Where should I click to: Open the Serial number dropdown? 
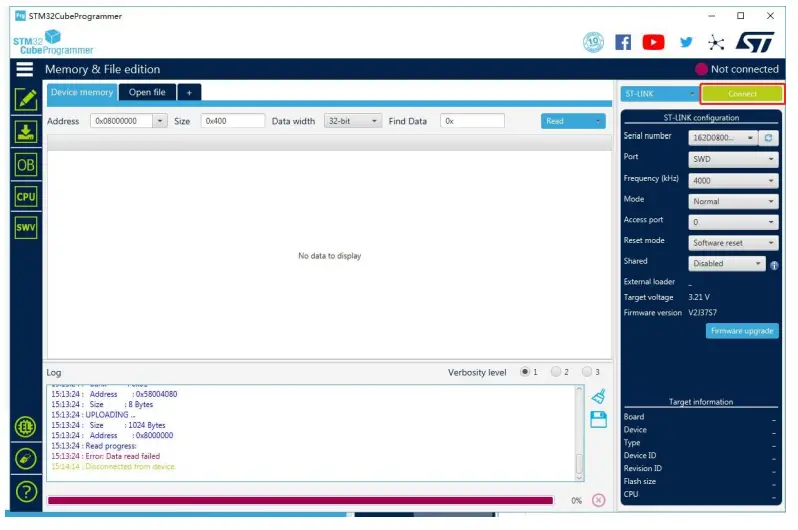tap(723, 138)
